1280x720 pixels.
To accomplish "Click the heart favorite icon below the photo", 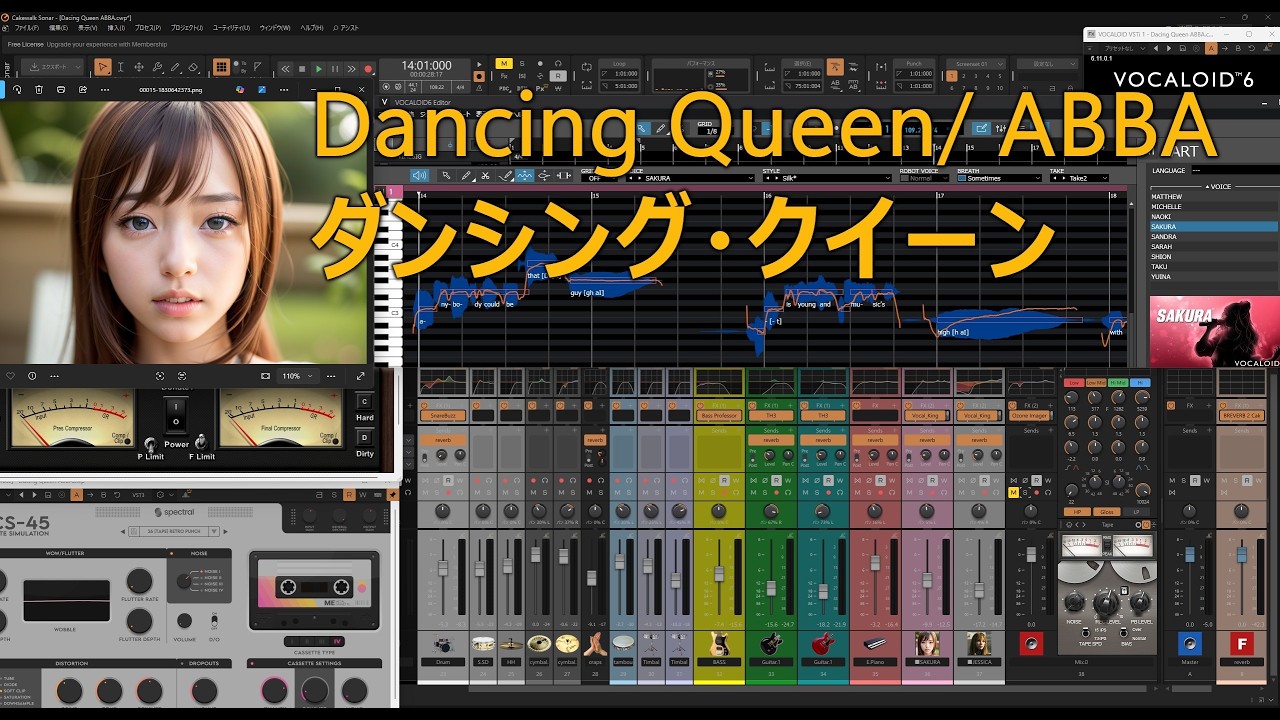I will click(11, 376).
